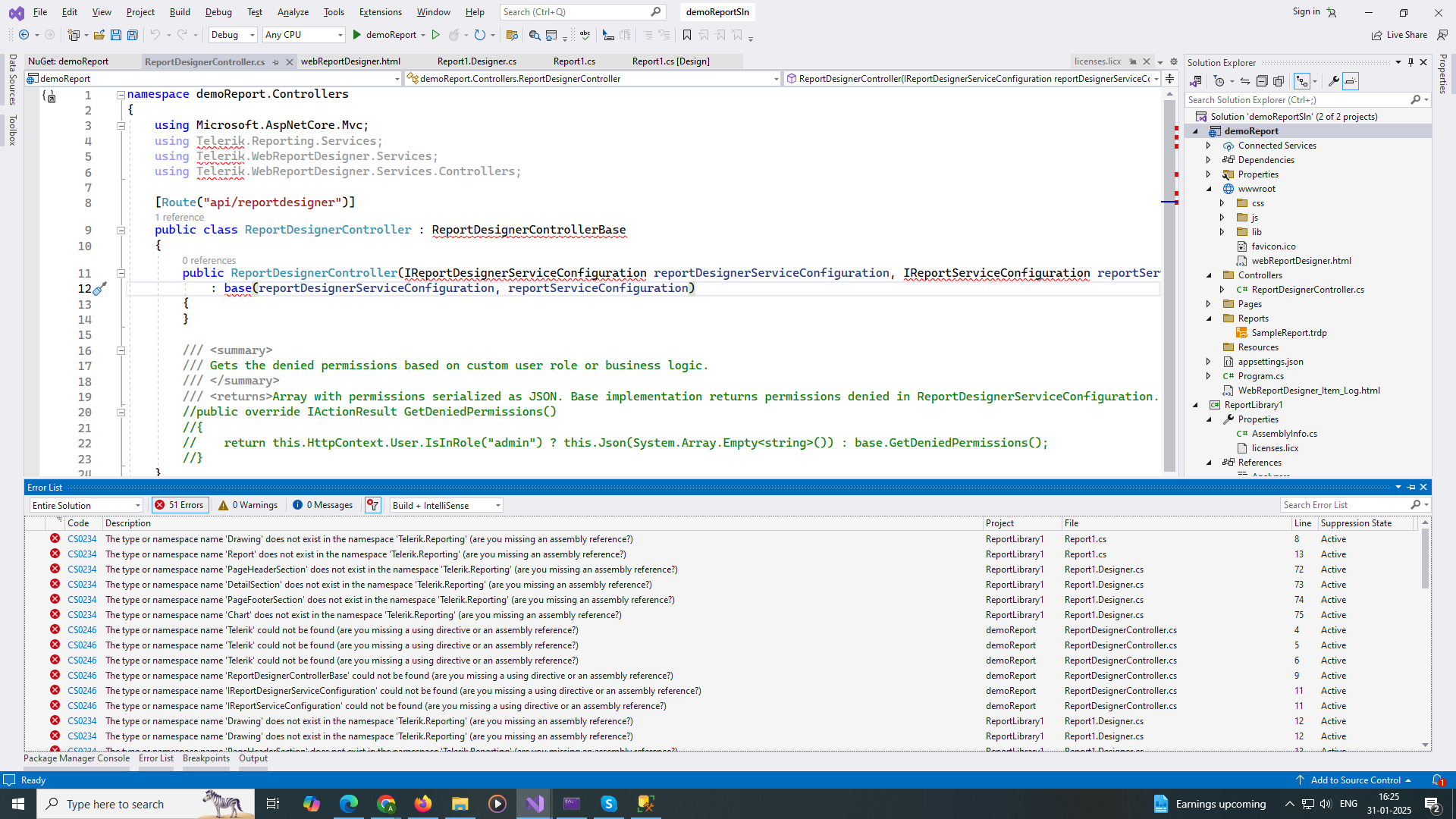Expand the Dependencies node in Solution Explorer
Viewport: 1456px width, 819px height.
tap(1209, 160)
